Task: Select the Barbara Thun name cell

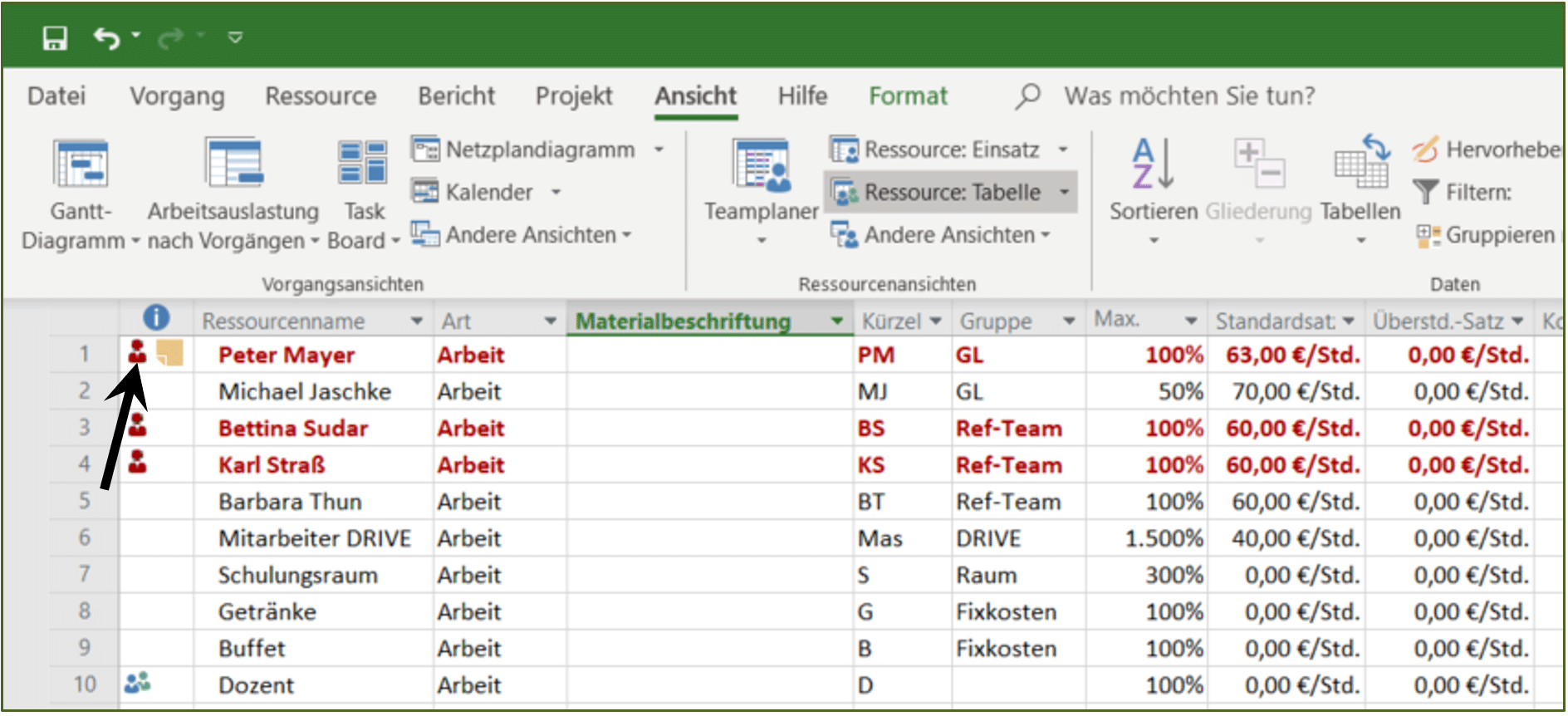Action: click(x=313, y=502)
